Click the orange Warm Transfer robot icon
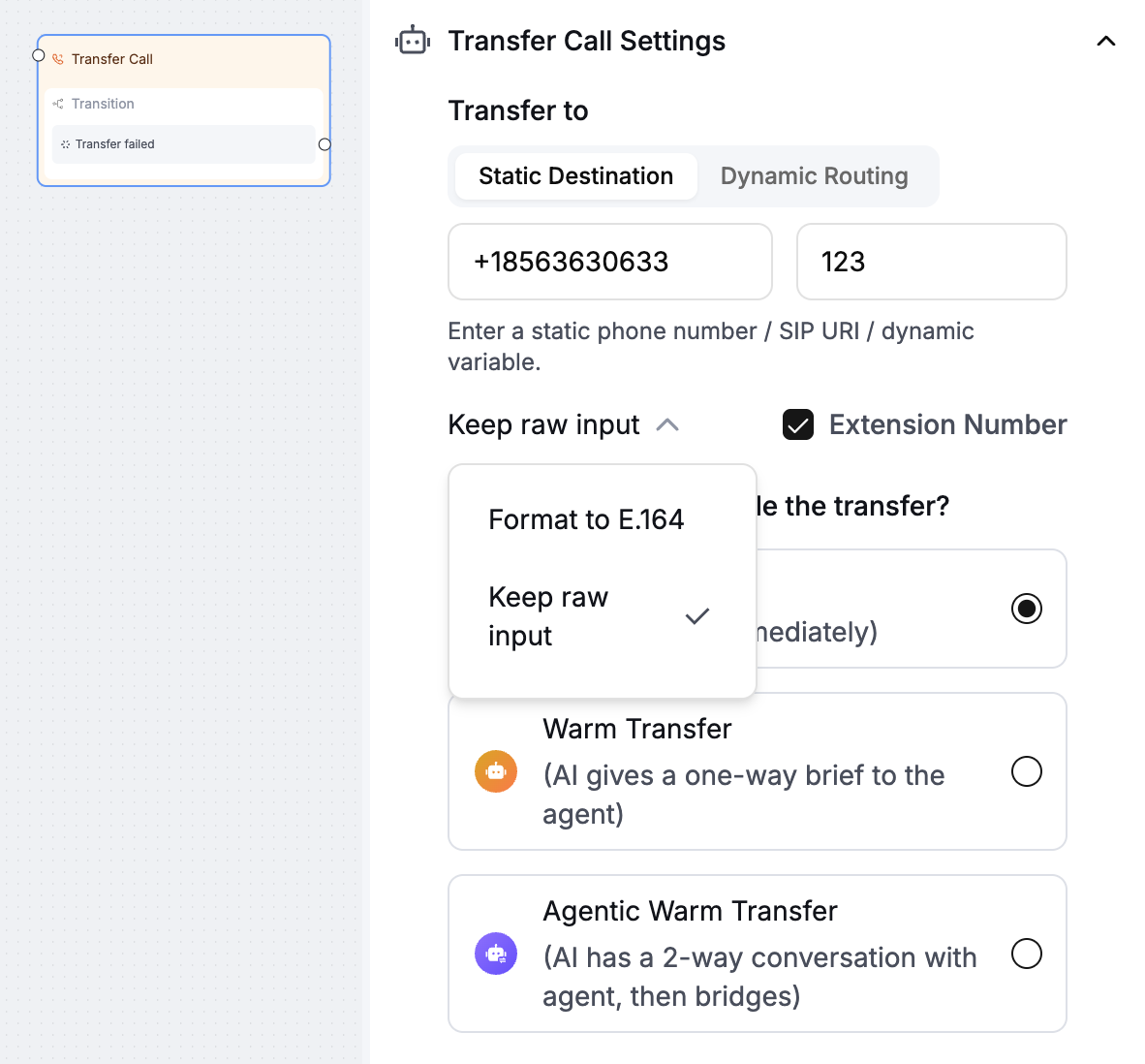 (x=496, y=771)
